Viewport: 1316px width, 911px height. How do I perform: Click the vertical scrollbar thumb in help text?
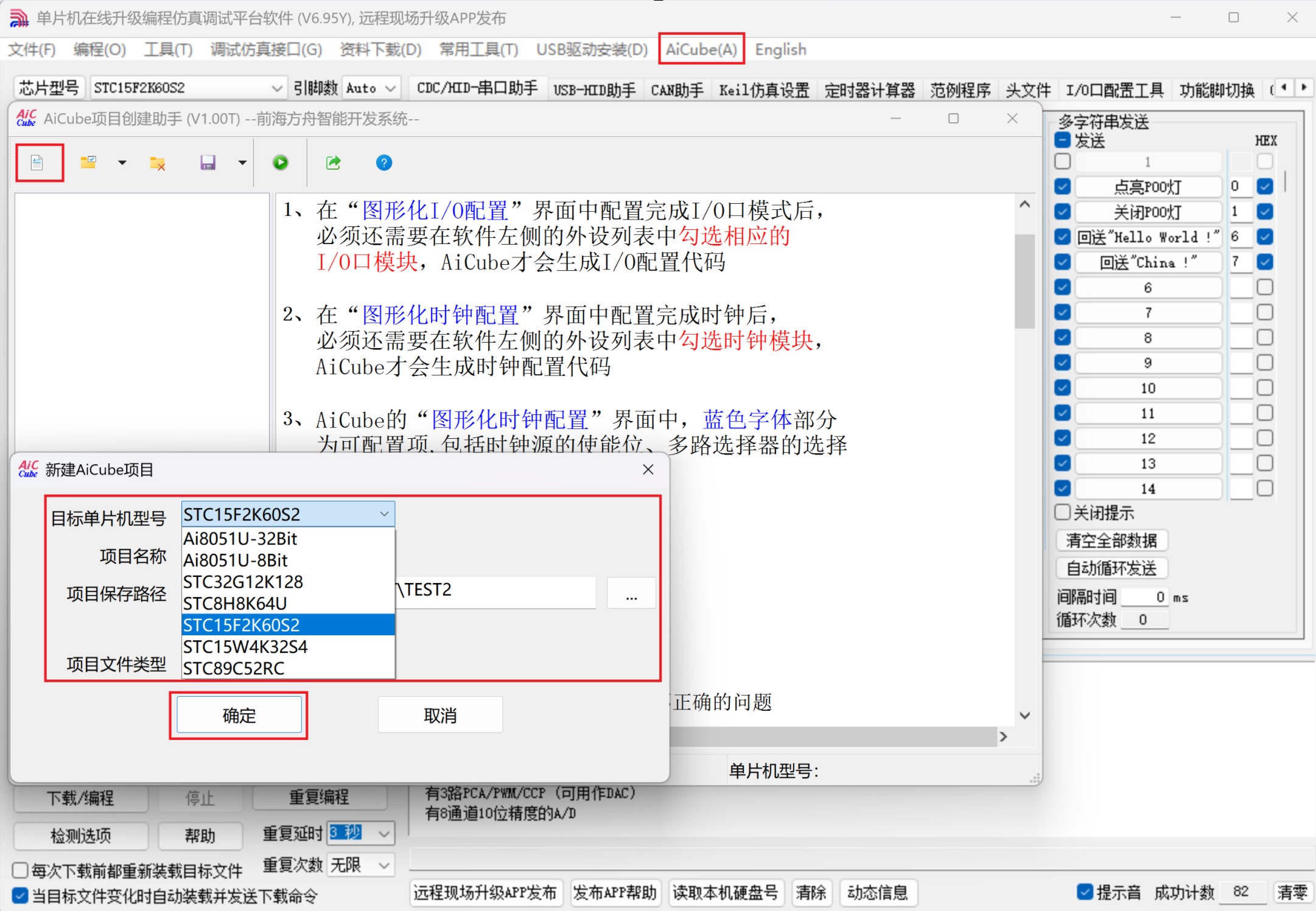pos(1025,281)
